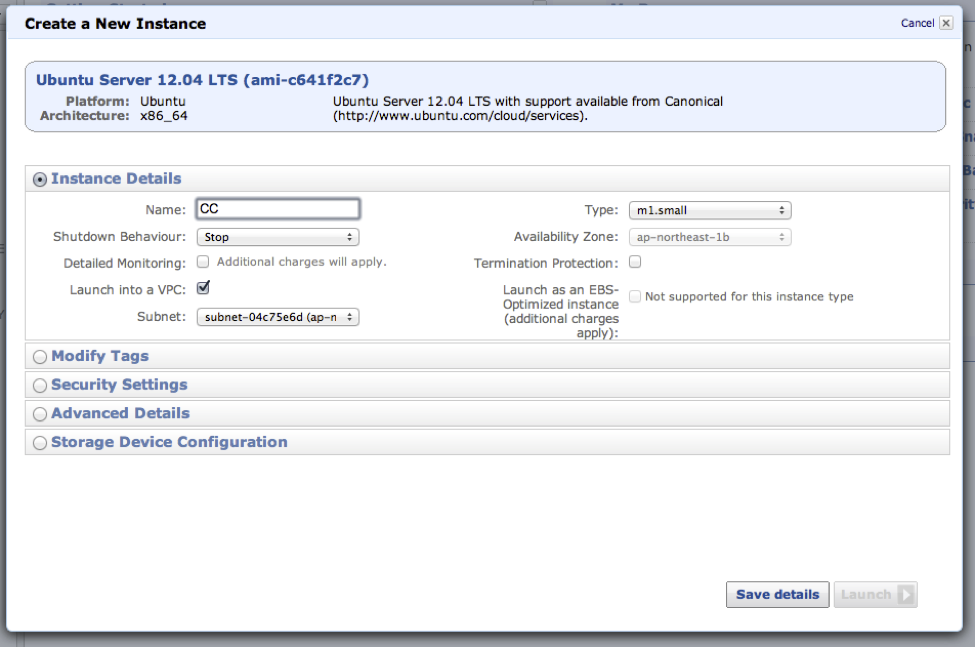Click the Name input field containing CC
Viewport: 975px width, 647px height.
click(278, 209)
